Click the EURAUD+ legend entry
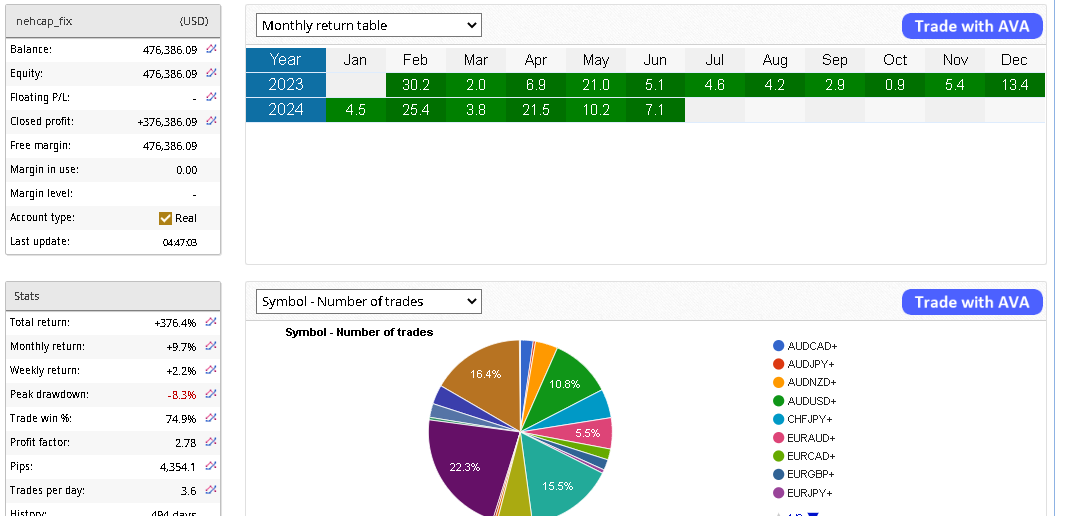Image resolution: width=1073 pixels, height=516 pixels. [x=810, y=438]
